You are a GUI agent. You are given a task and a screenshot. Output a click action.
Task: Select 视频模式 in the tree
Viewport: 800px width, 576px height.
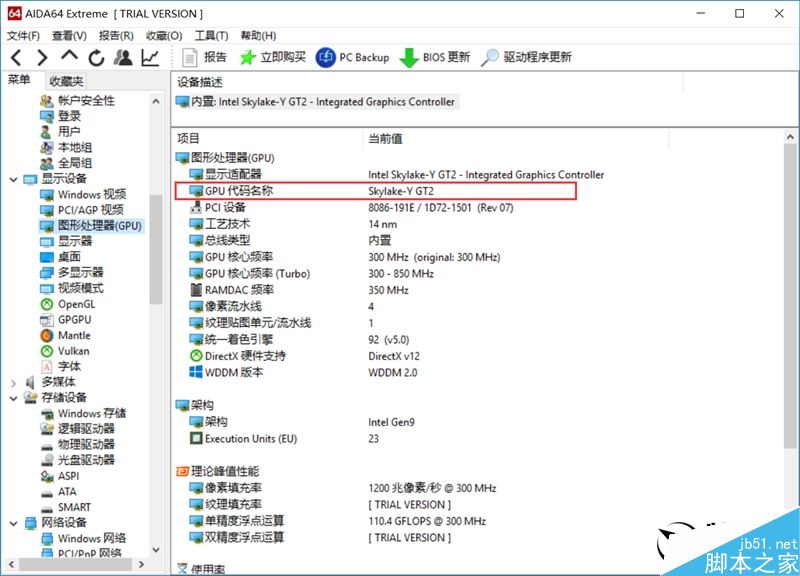[x=72, y=289]
